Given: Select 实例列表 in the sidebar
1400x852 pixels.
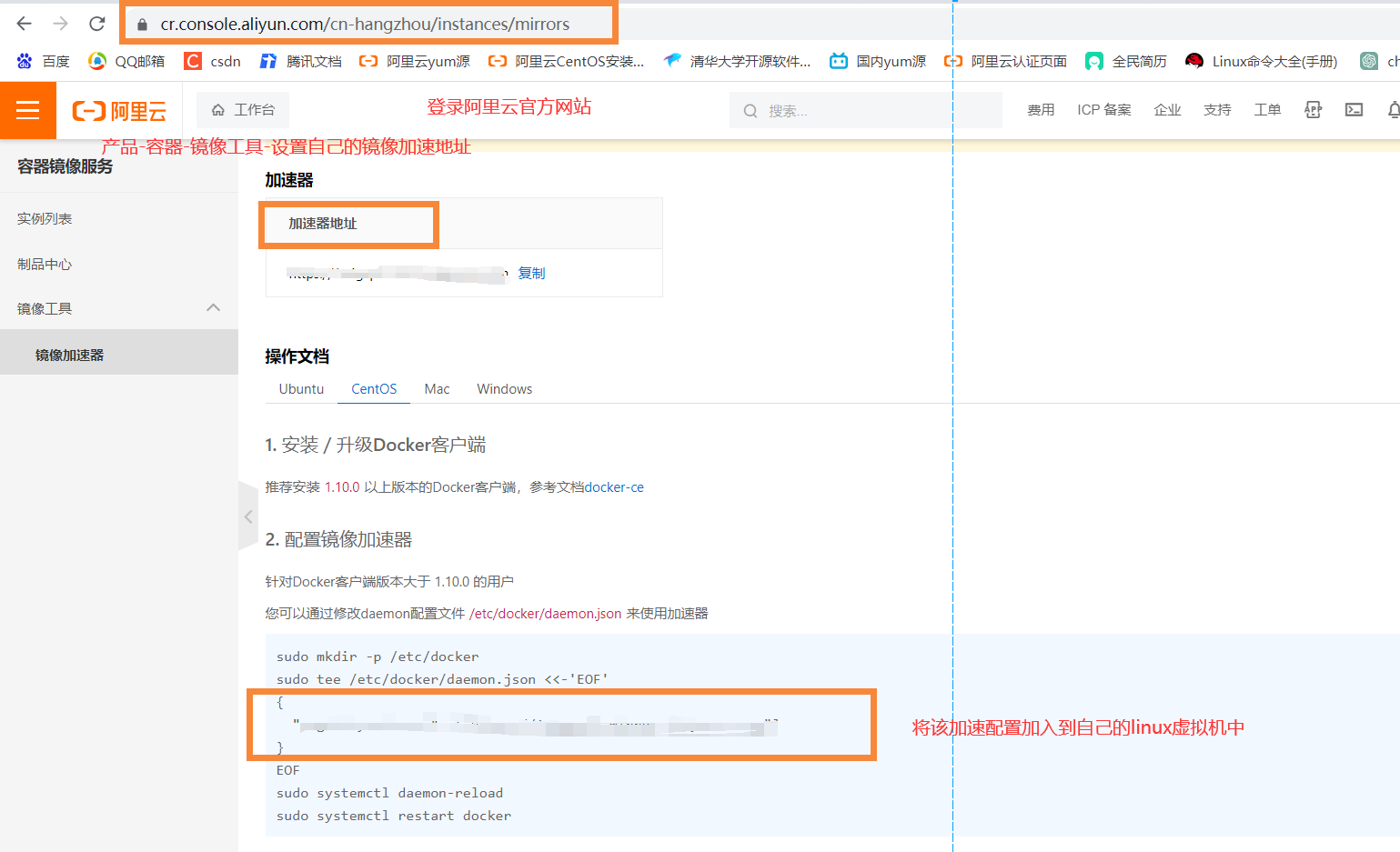Looking at the screenshot, I should pos(119,218).
